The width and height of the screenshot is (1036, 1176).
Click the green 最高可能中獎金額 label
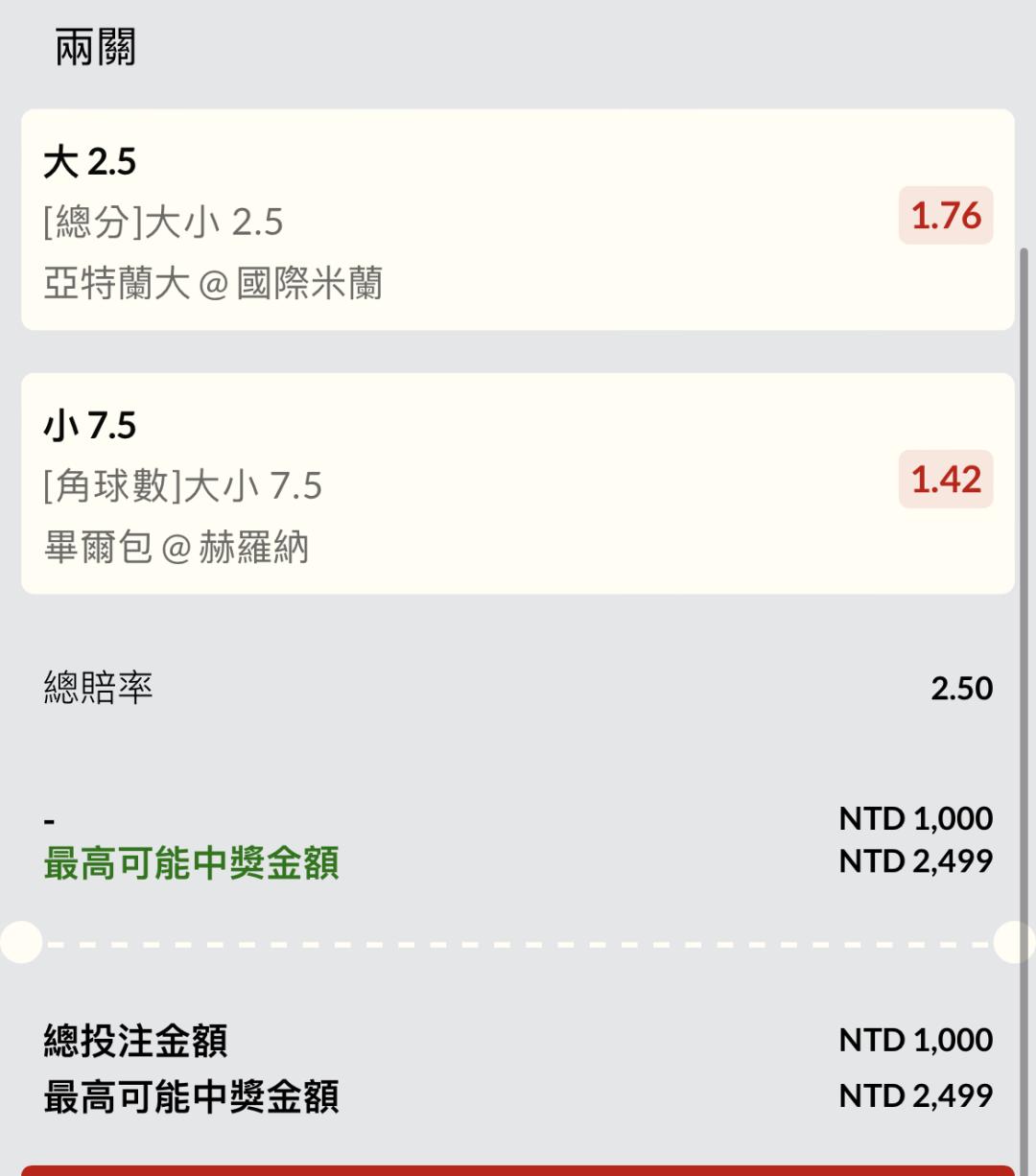191,862
